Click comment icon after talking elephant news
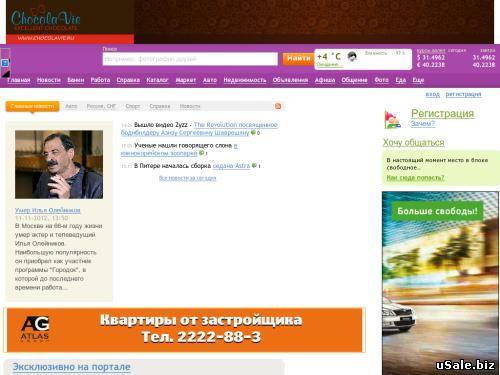This screenshot has height=375, width=500. pyautogui.click(x=201, y=153)
